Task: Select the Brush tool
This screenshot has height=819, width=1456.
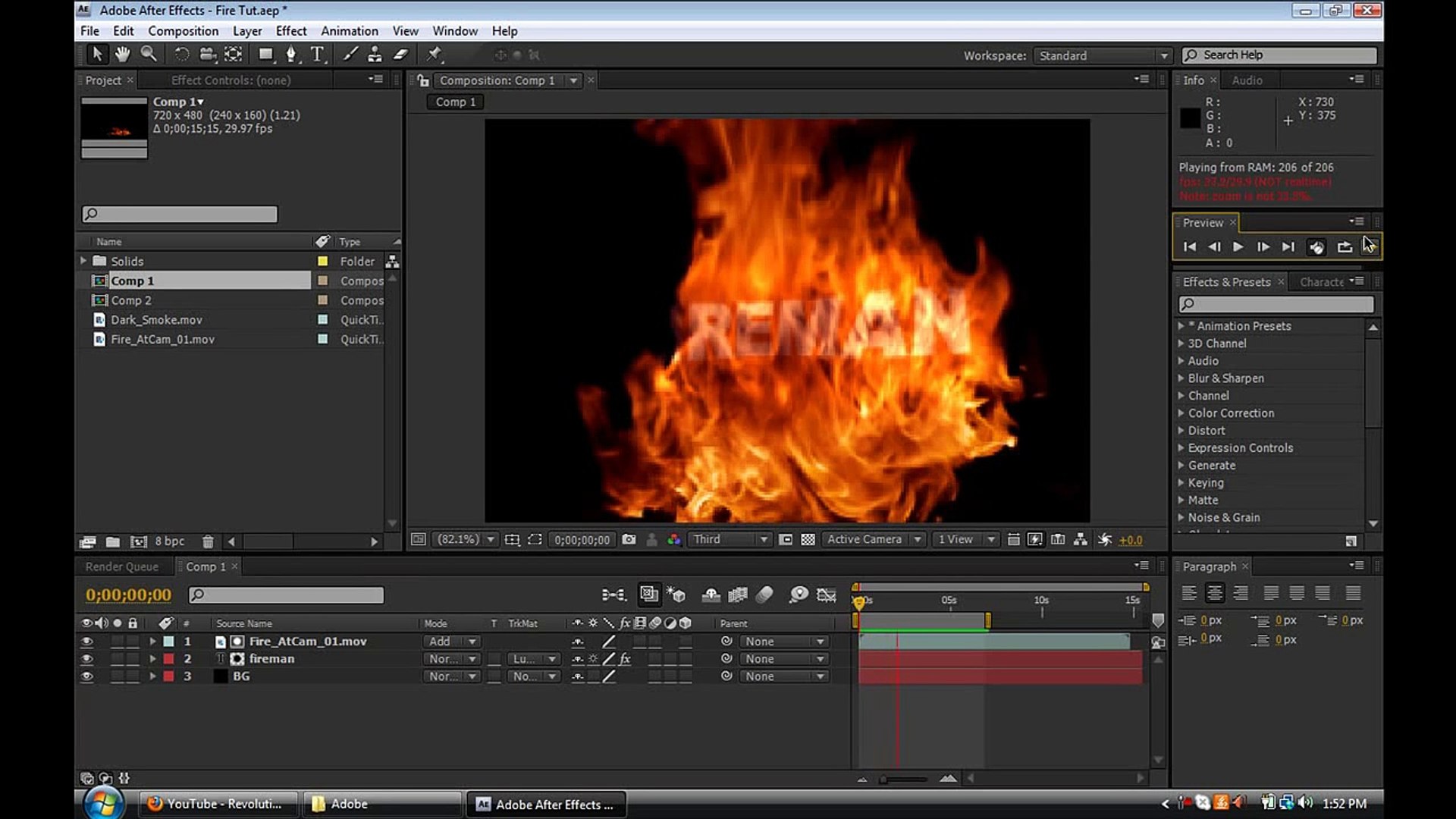Action: pyautogui.click(x=350, y=55)
